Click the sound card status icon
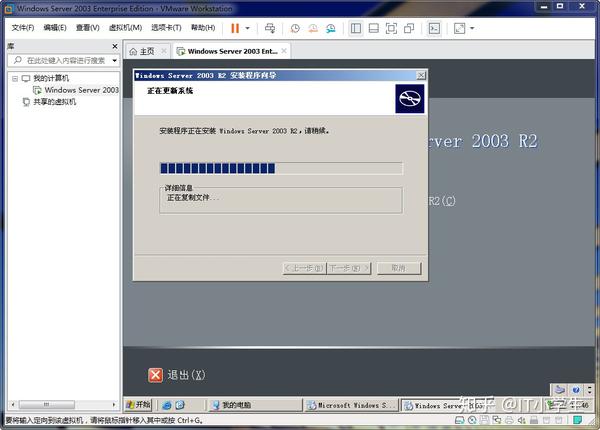Screen dimensions: 600x430 (x=522, y=420)
